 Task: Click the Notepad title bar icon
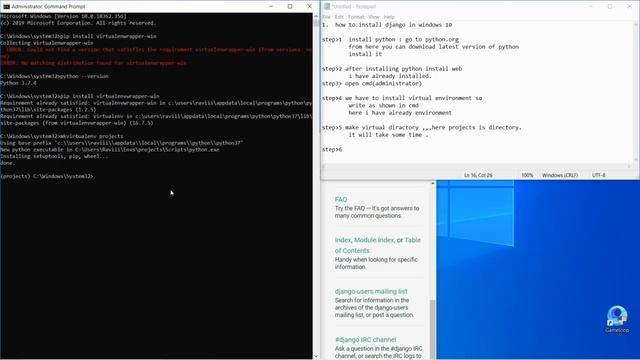327,7
